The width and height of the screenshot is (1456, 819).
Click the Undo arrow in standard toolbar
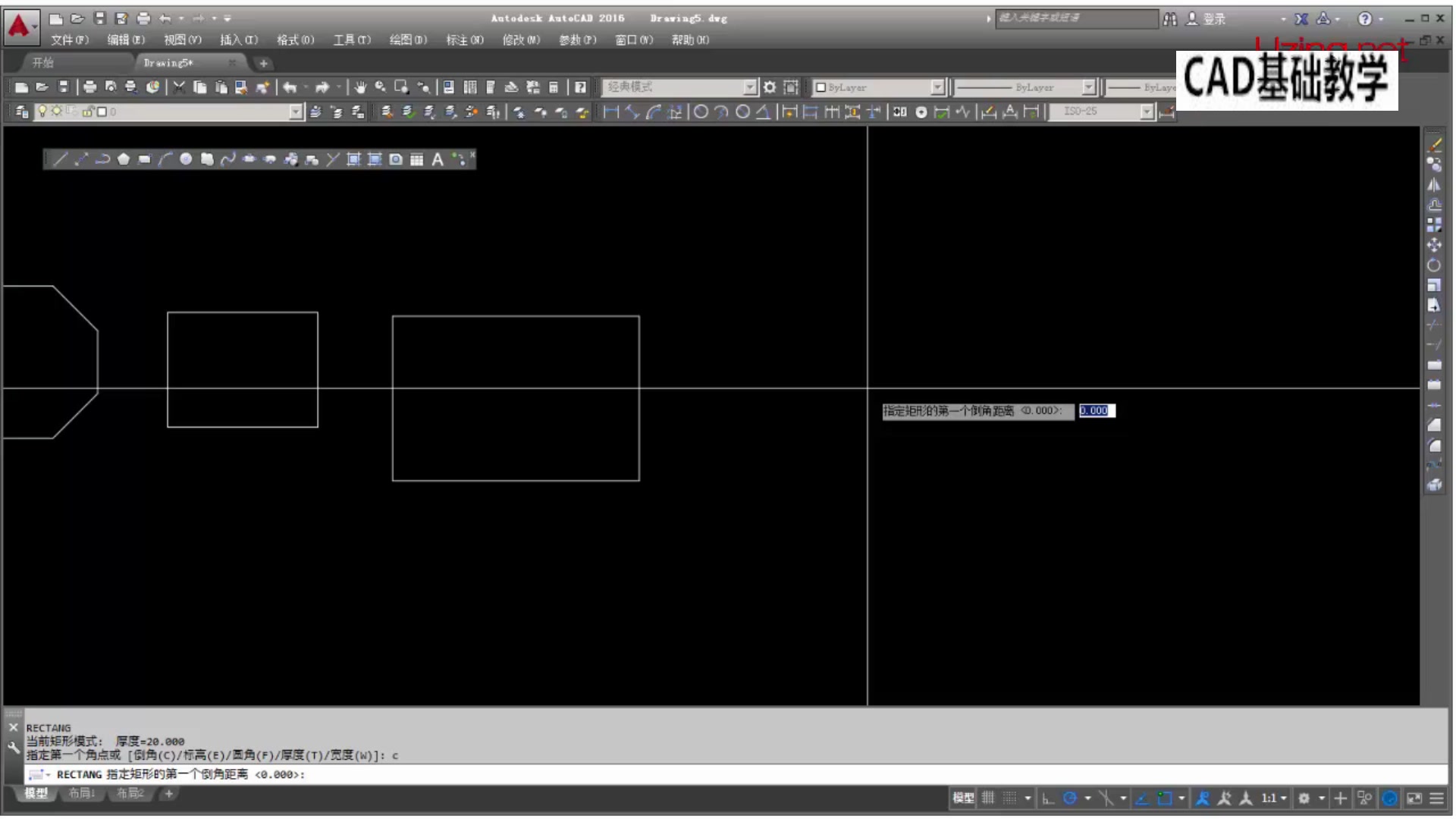coord(290,87)
